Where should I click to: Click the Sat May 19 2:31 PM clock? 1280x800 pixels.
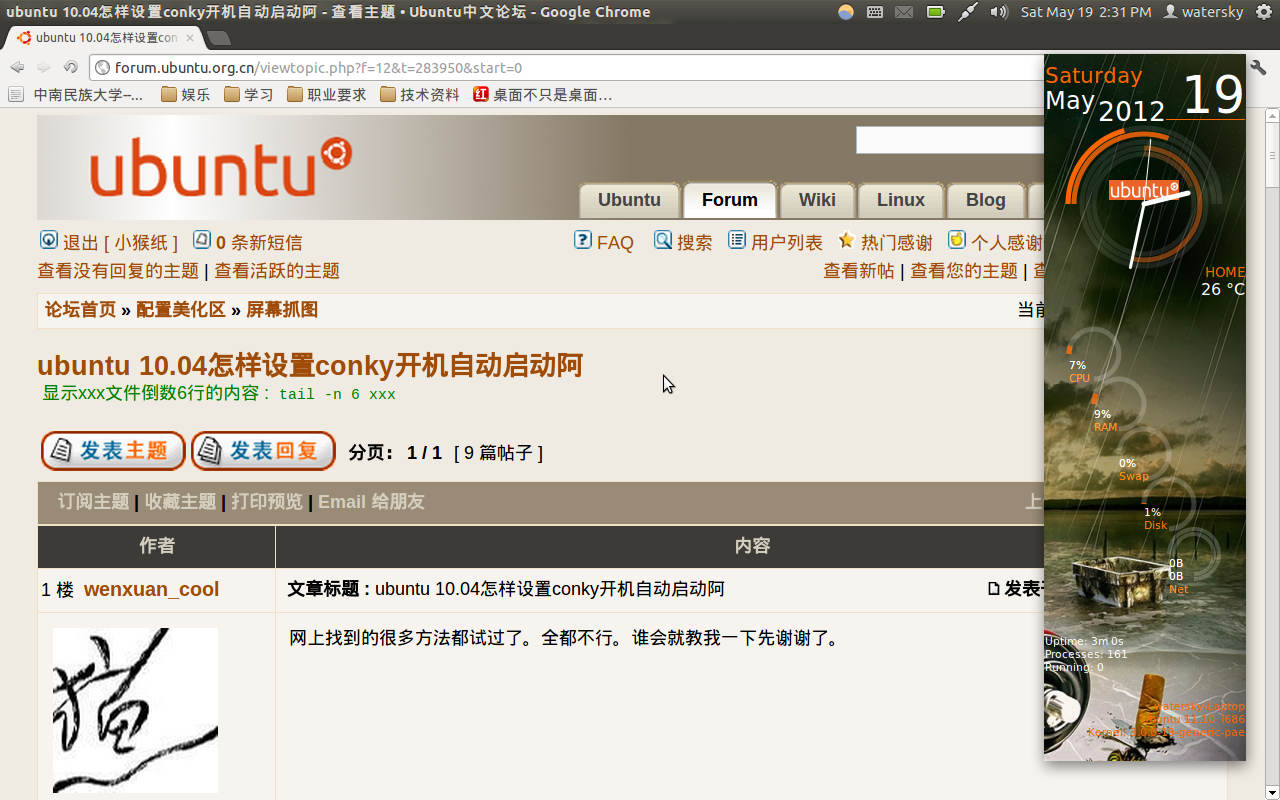tap(1086, 12)
